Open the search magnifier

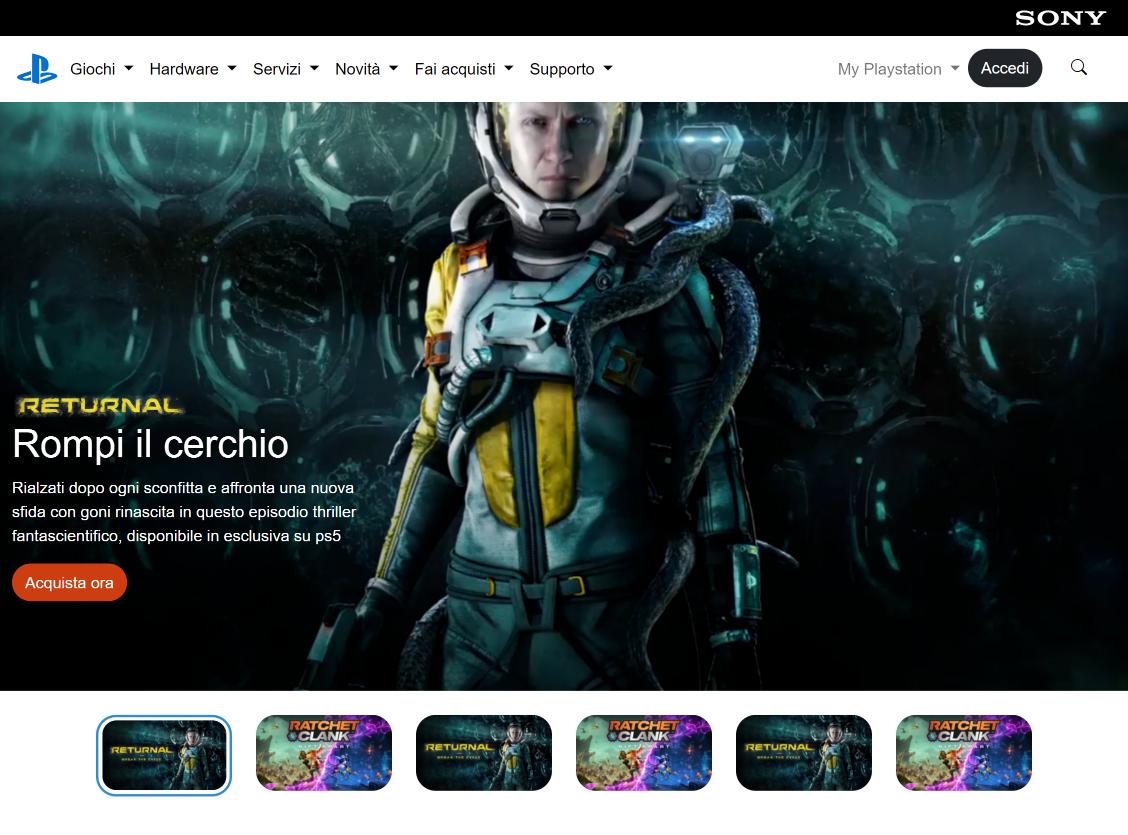tap(1079, 68)
